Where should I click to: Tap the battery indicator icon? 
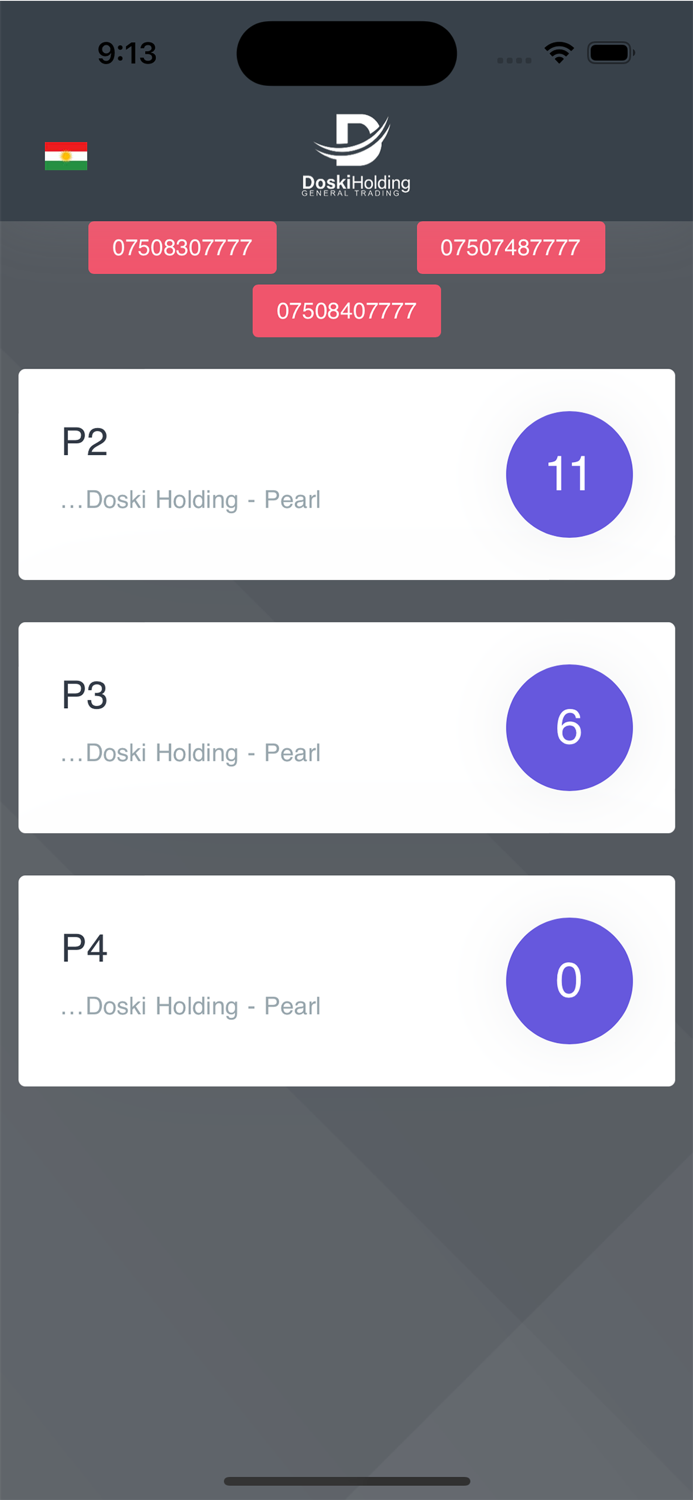tap(611, 53)
